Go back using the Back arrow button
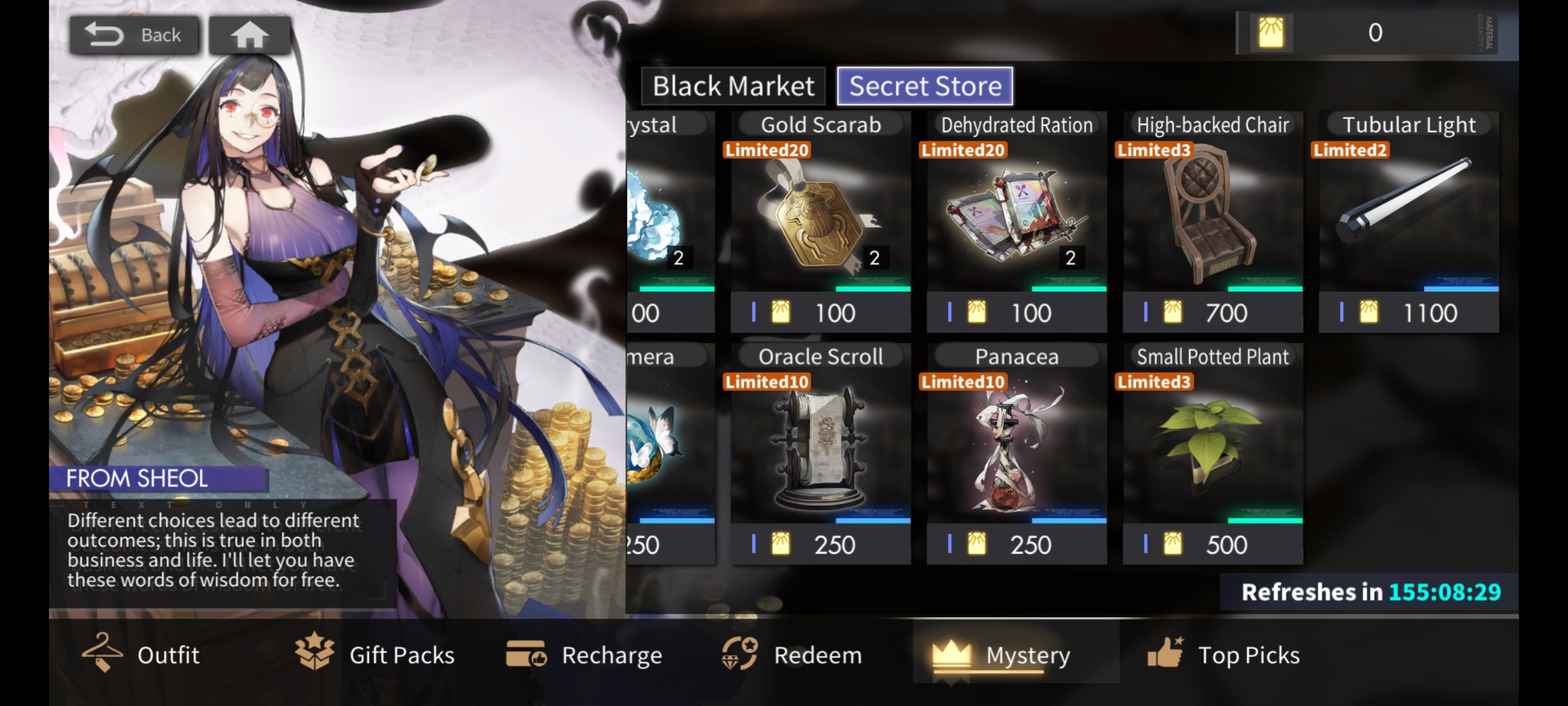This screenshot has width=1568, height=706. [x=135, y=35]
